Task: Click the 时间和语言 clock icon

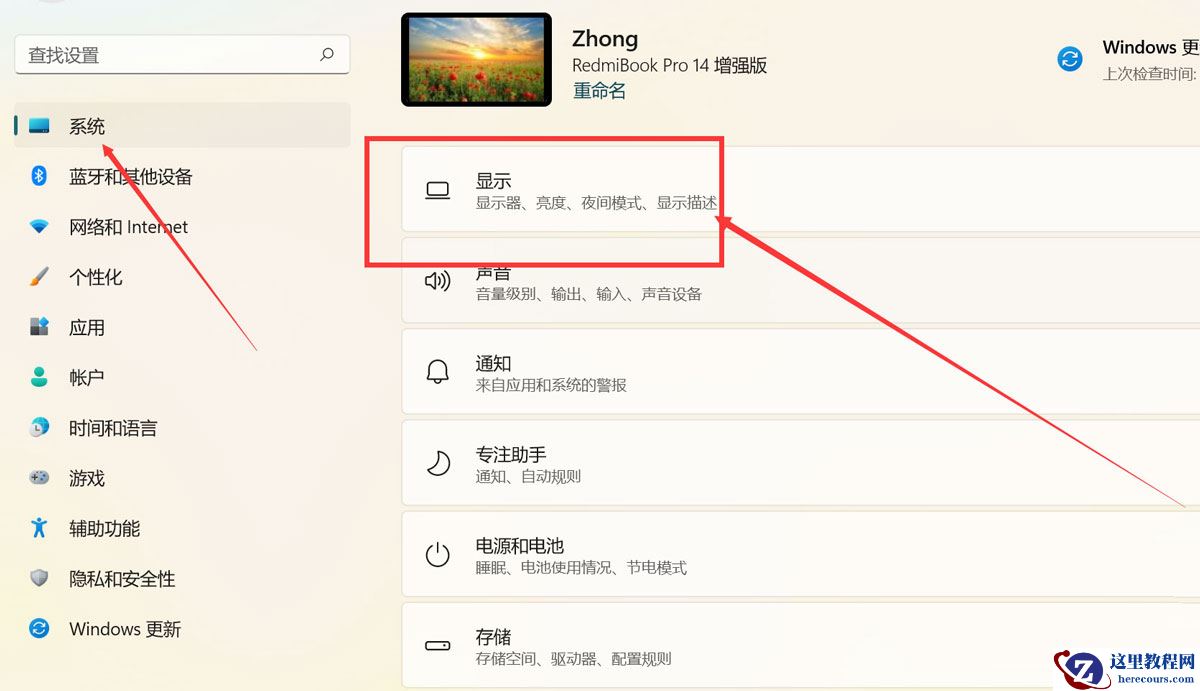Action: (38, 427)
